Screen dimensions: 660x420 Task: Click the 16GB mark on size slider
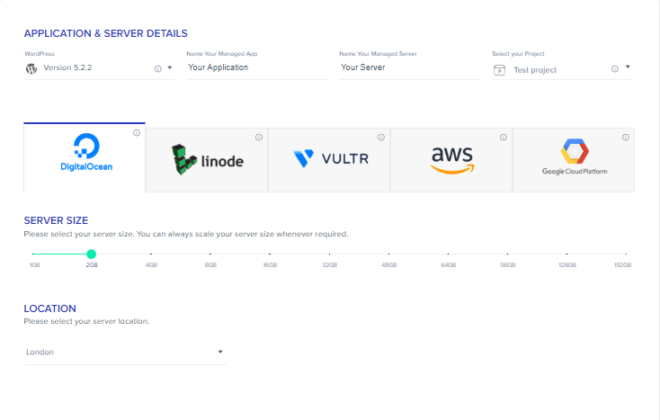pos(270,254)
